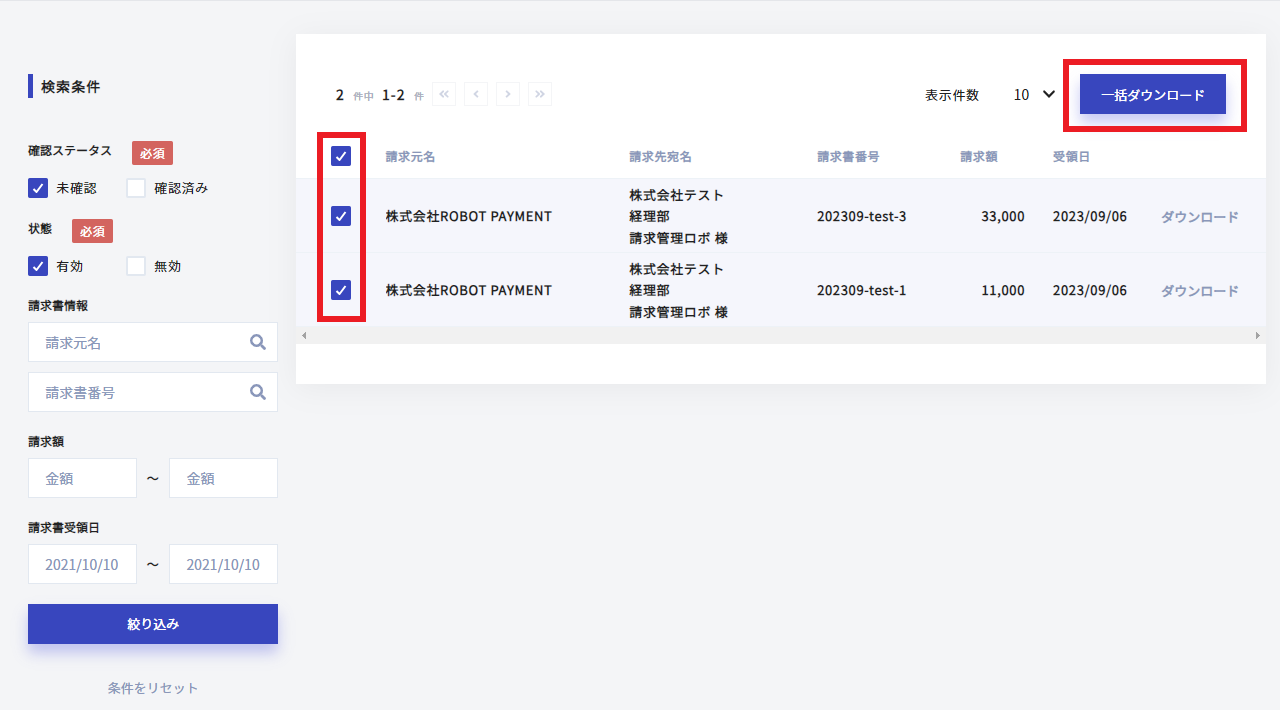Image resolution: width=1280 pixels, height=710 pixels.
Task: Download invoice 202309-test-1
Action: point(1199,291)
